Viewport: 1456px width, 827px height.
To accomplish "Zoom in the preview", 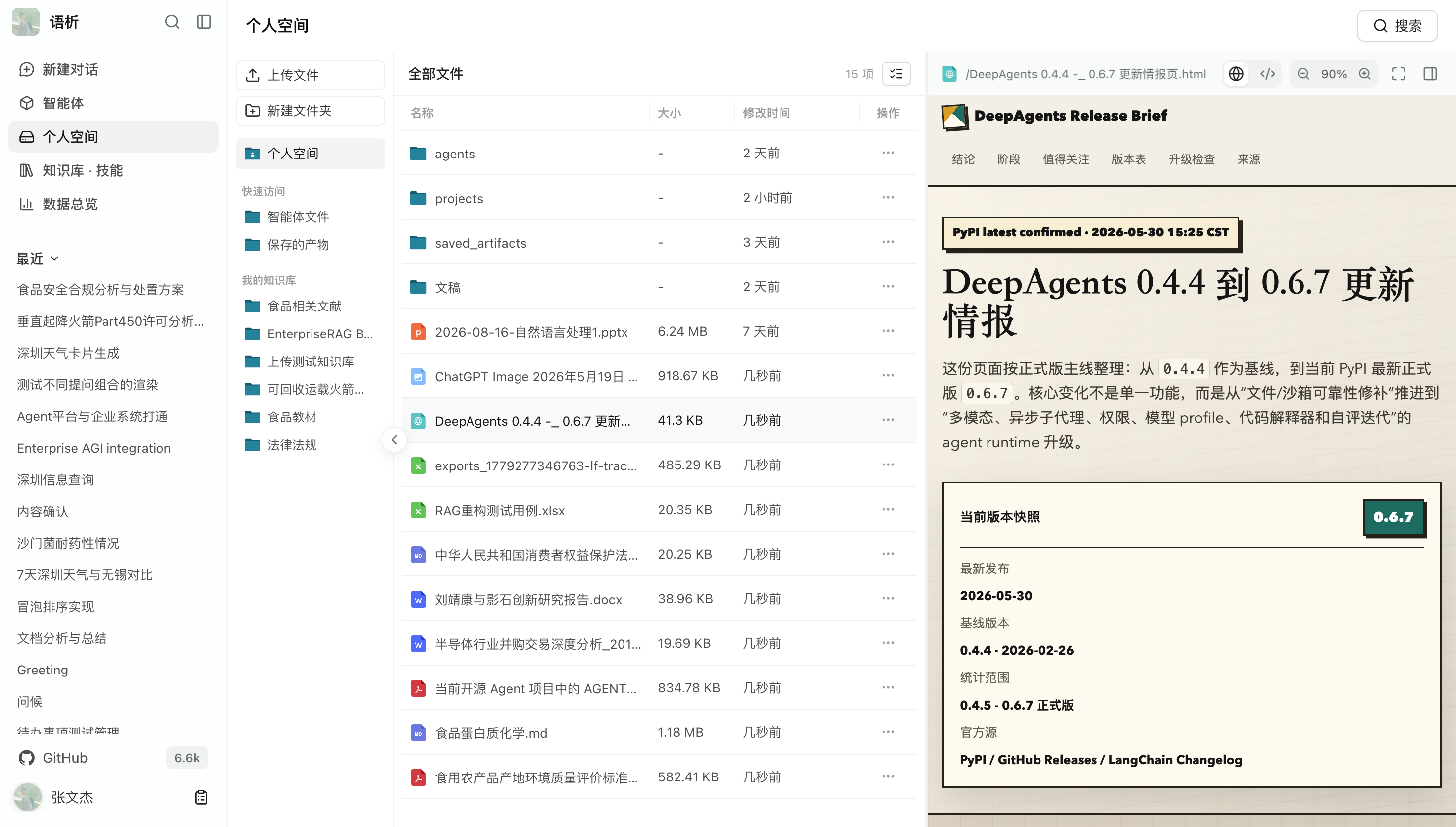I will point(1365,74).
